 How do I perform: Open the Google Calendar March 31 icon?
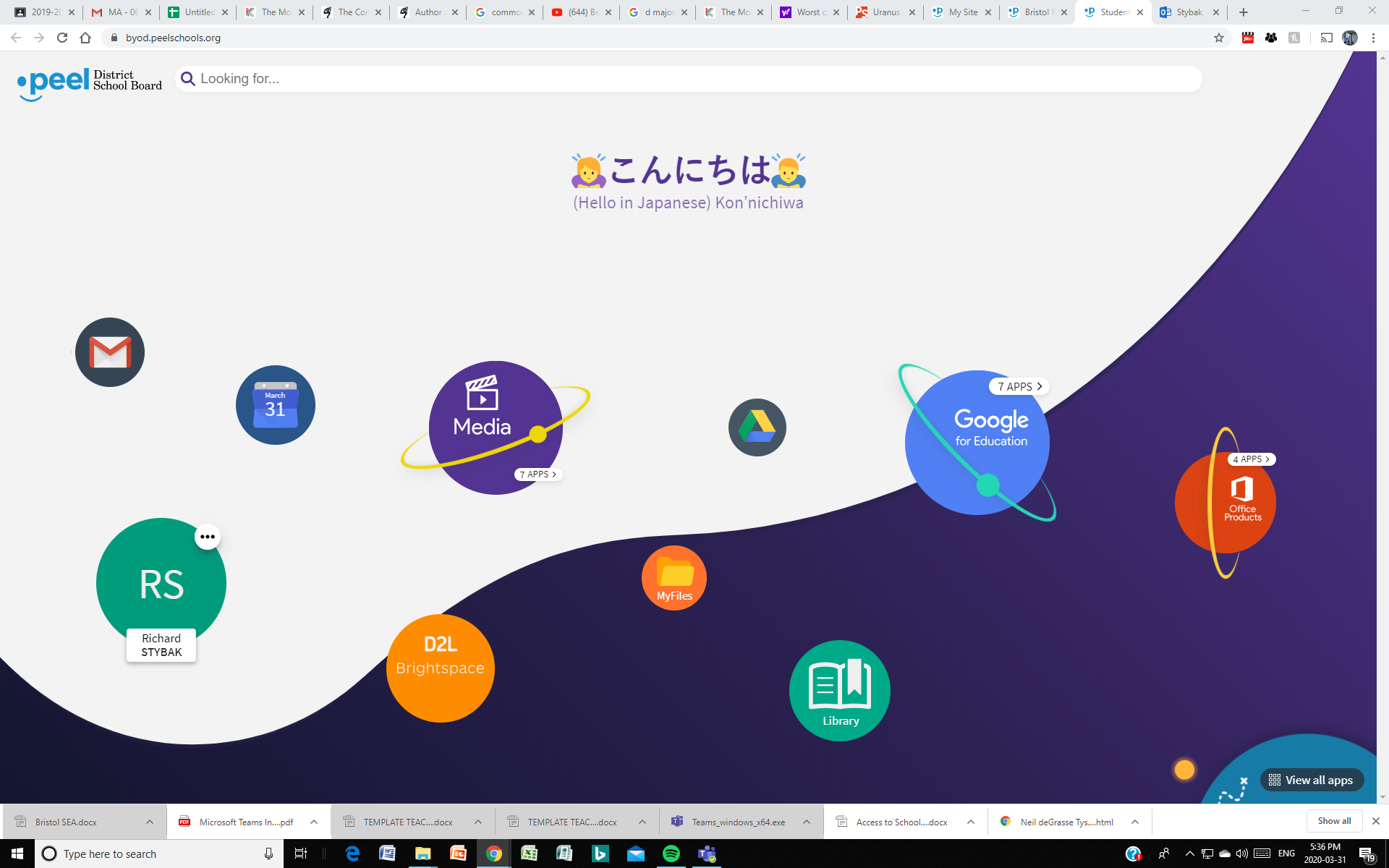click(x=275, y=405)
